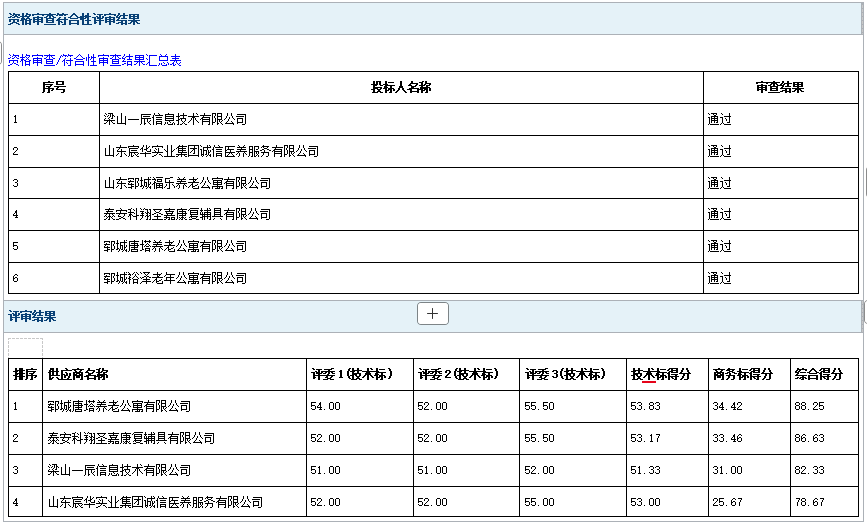The image size is (867, 525).
Task: Click the top-ranked total score 88.25
Action: click(x=810, y=407)
